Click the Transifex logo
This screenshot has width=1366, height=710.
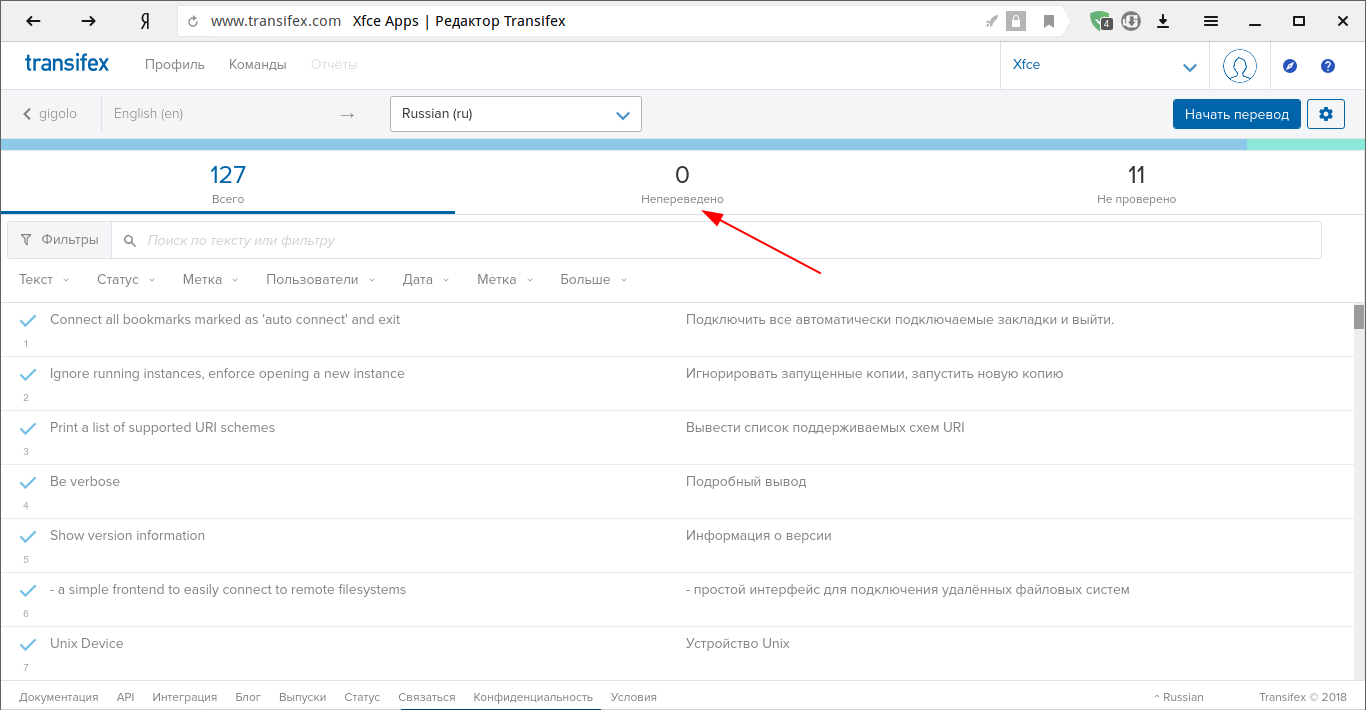[67, 64]
